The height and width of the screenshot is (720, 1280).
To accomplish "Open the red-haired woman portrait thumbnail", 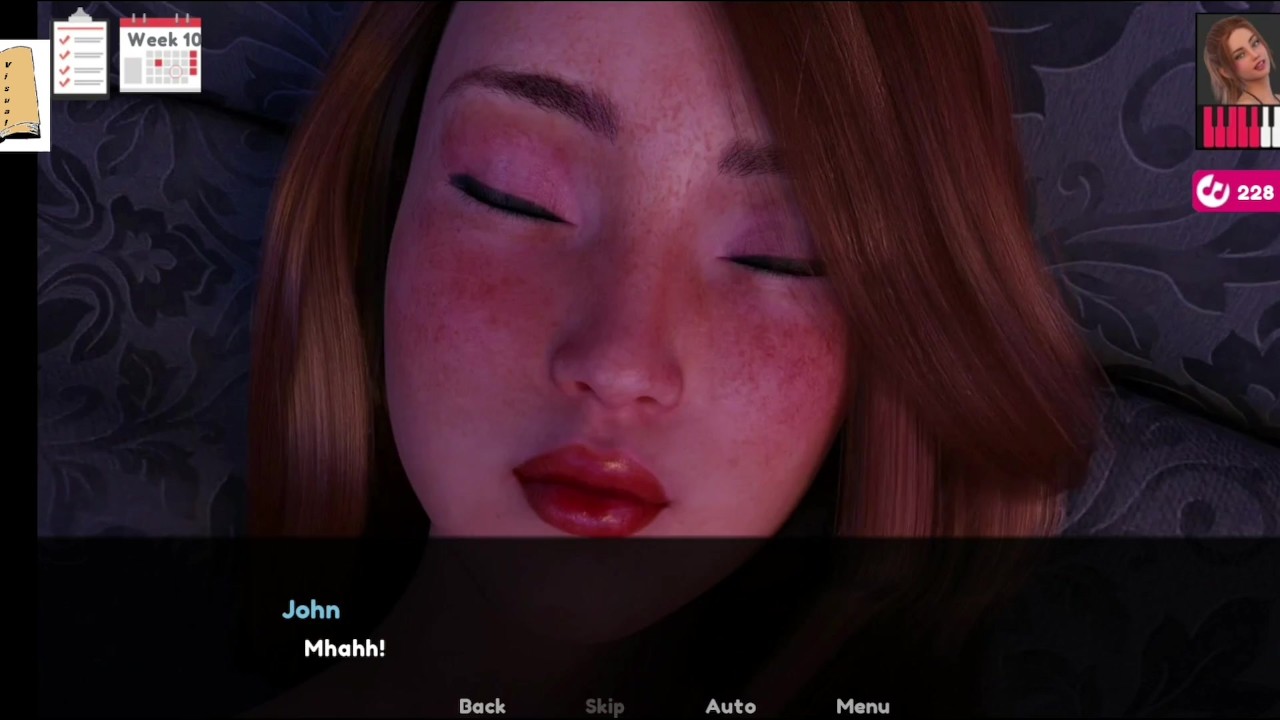I will (x=1239, y=60).
